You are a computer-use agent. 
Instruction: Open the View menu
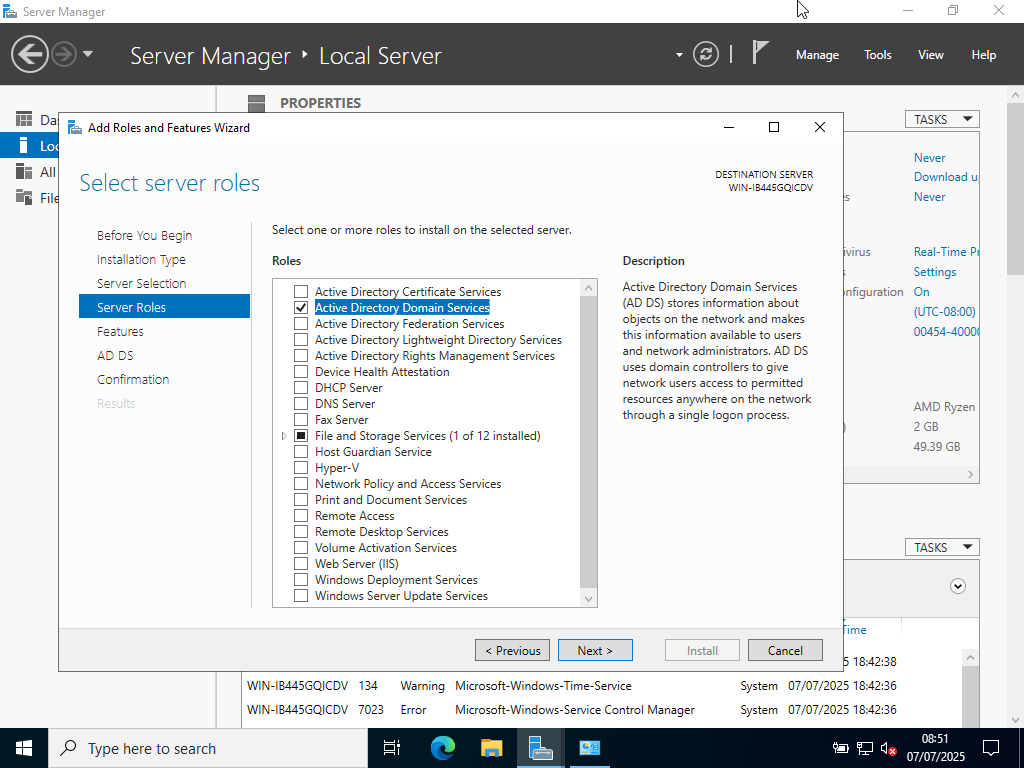(931, 55)
